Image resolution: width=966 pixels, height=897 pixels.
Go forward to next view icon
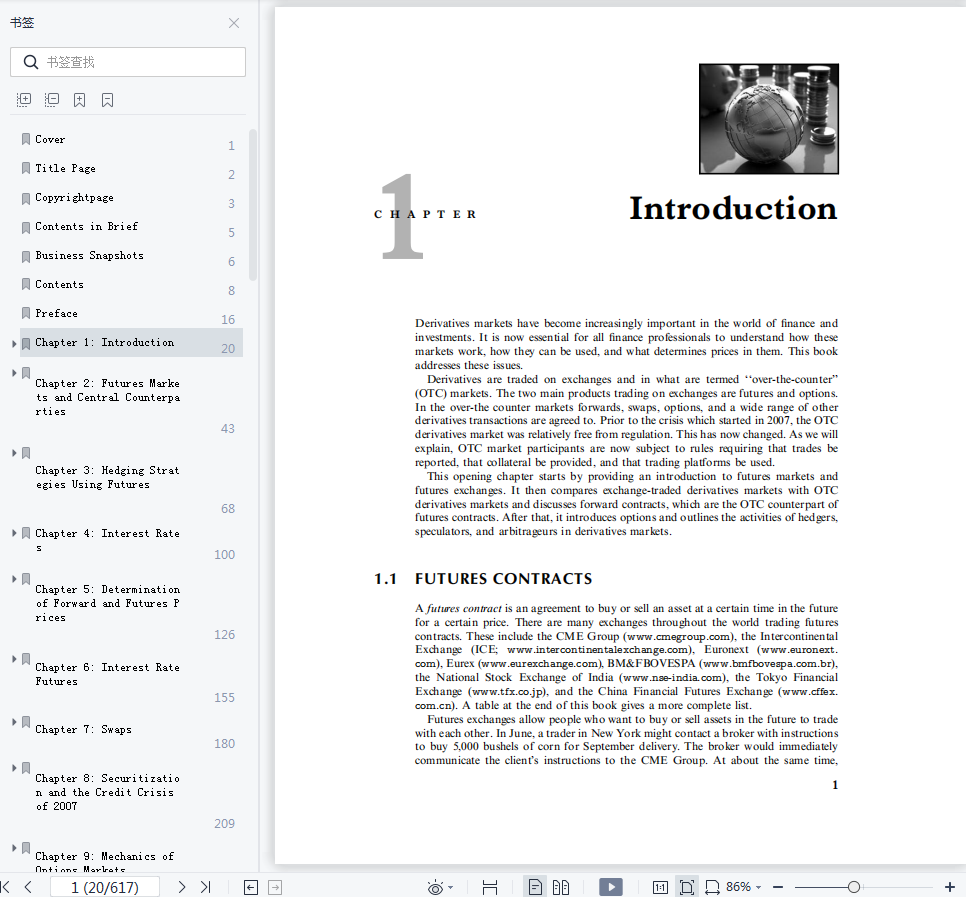click(x=275, y=887)
